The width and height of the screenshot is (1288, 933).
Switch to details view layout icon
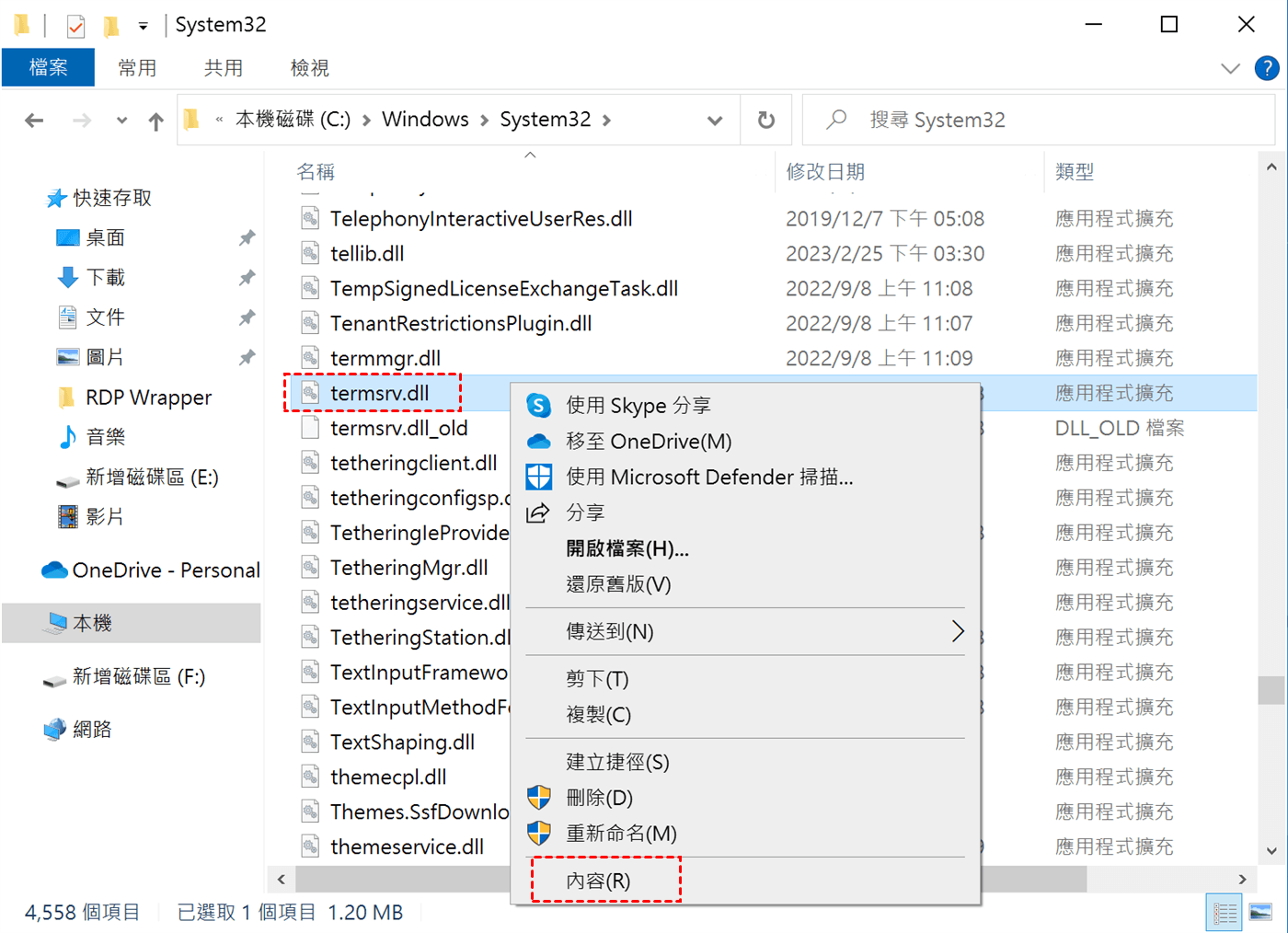(x=1225, y=913)
